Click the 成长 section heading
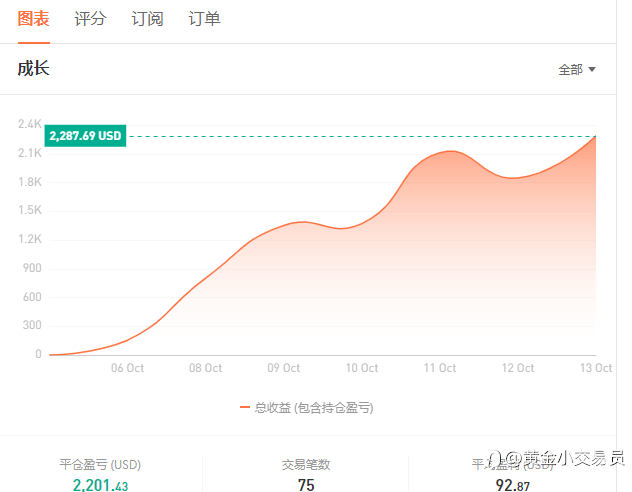Image resolution: width=632 pixels, height=492 pixels. click(33, 69)
